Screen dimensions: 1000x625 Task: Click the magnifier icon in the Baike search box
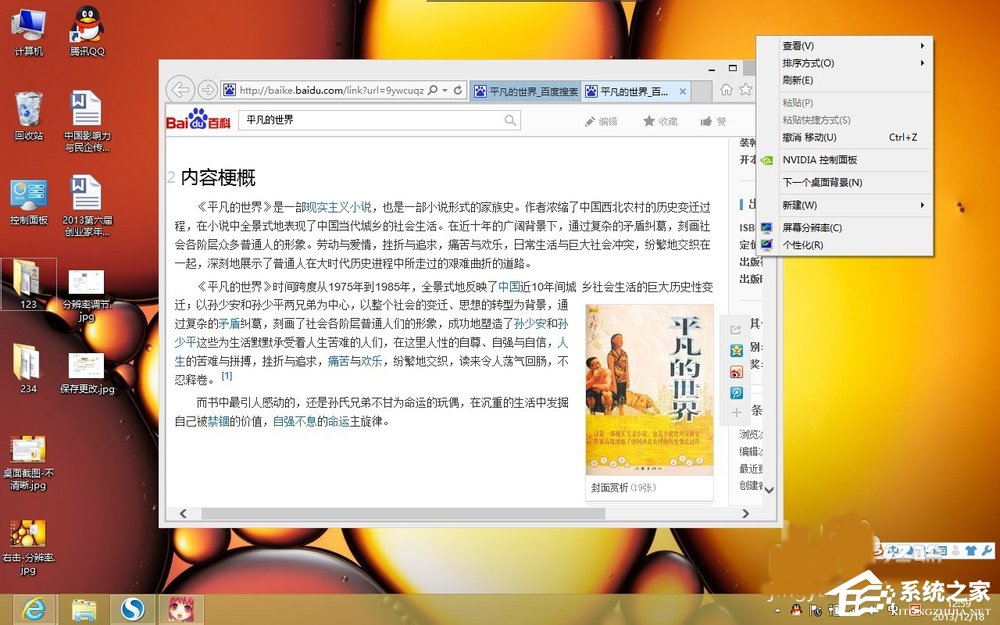510,119
